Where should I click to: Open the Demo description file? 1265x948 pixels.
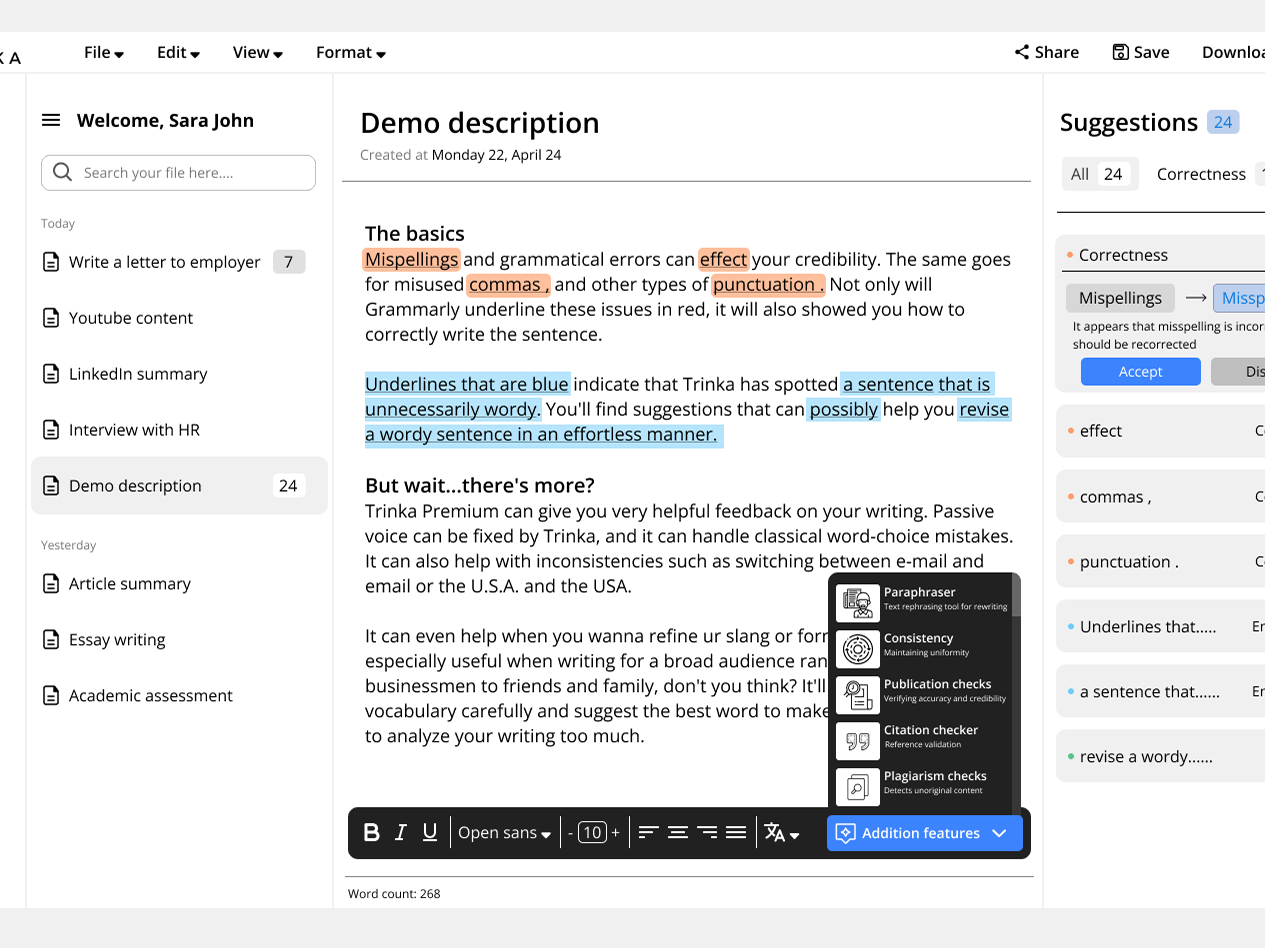pos(179,486)
